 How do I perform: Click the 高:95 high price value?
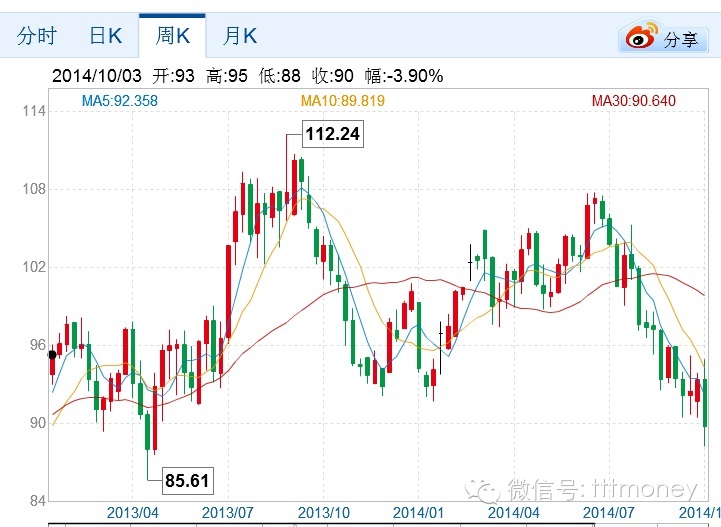coord(227,76)
